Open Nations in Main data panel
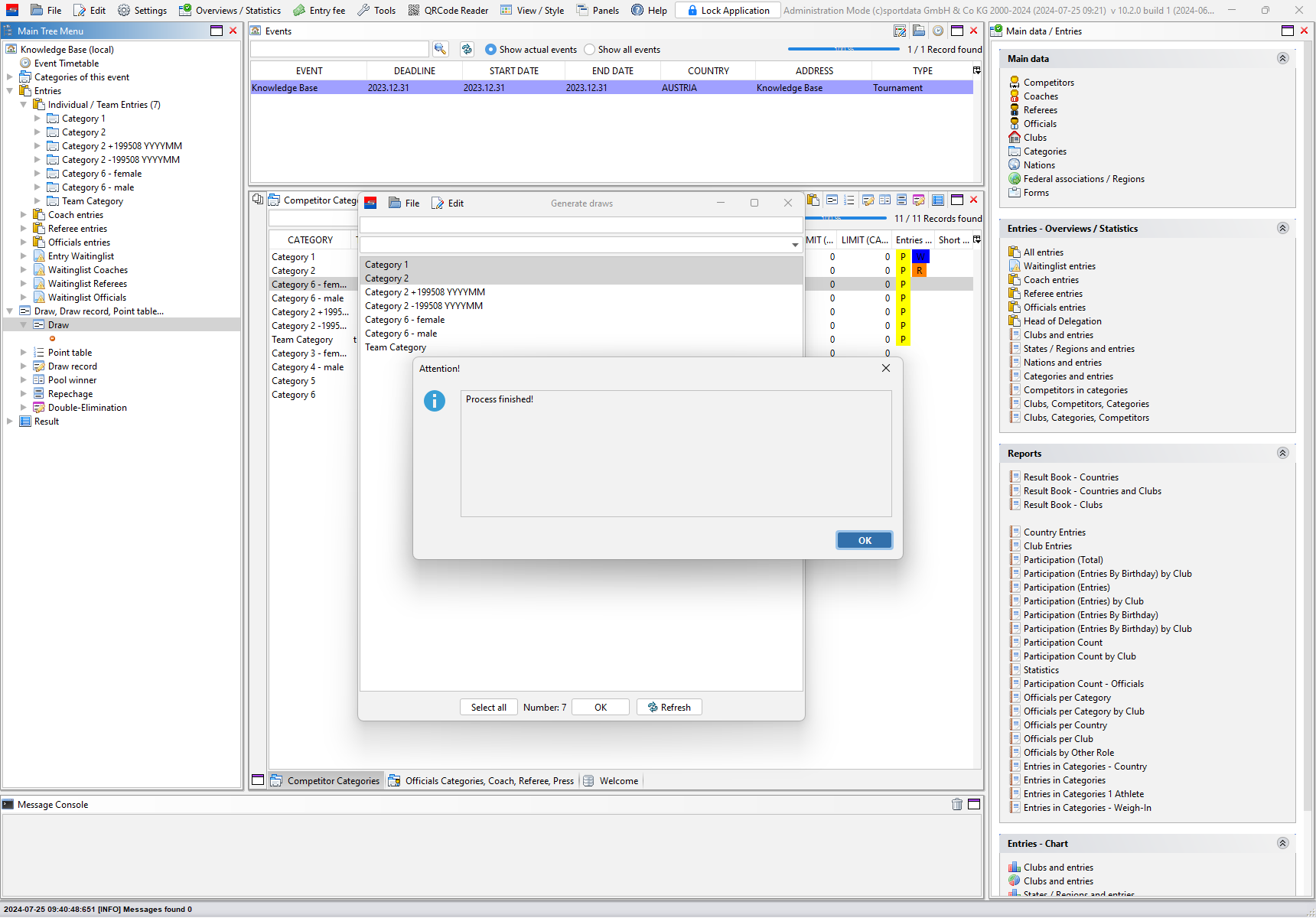Image resolution: width=1316 pixels, height=918 pixels. click(1039, 165)
